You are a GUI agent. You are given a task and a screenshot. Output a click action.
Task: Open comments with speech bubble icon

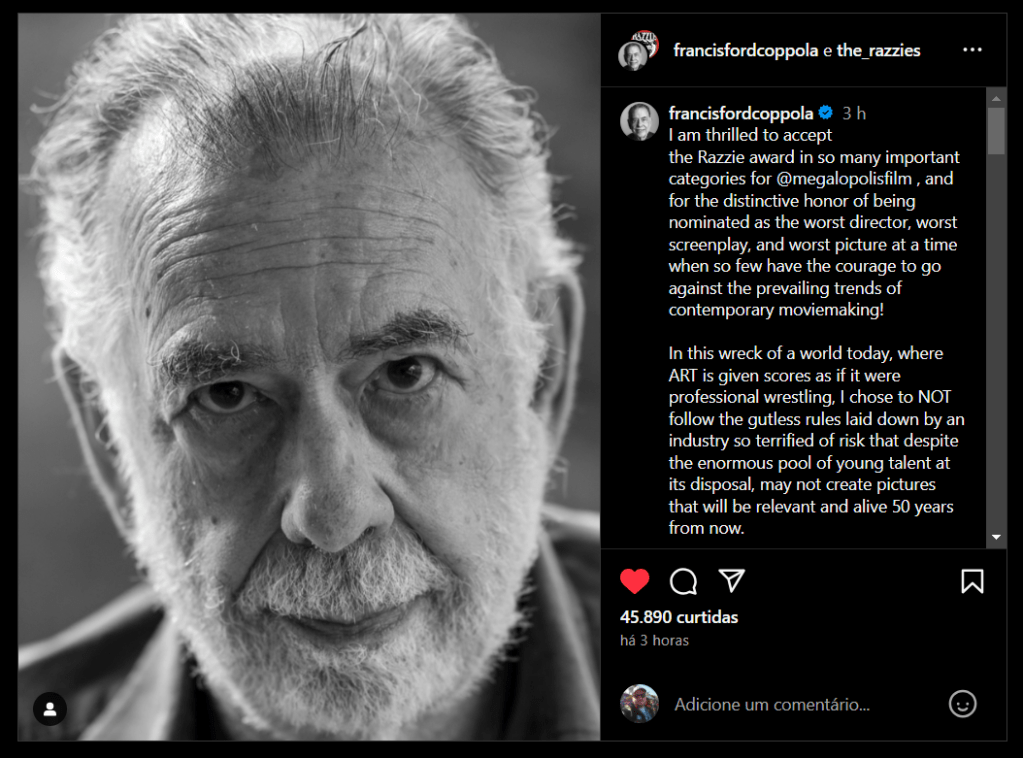point(683,581)
